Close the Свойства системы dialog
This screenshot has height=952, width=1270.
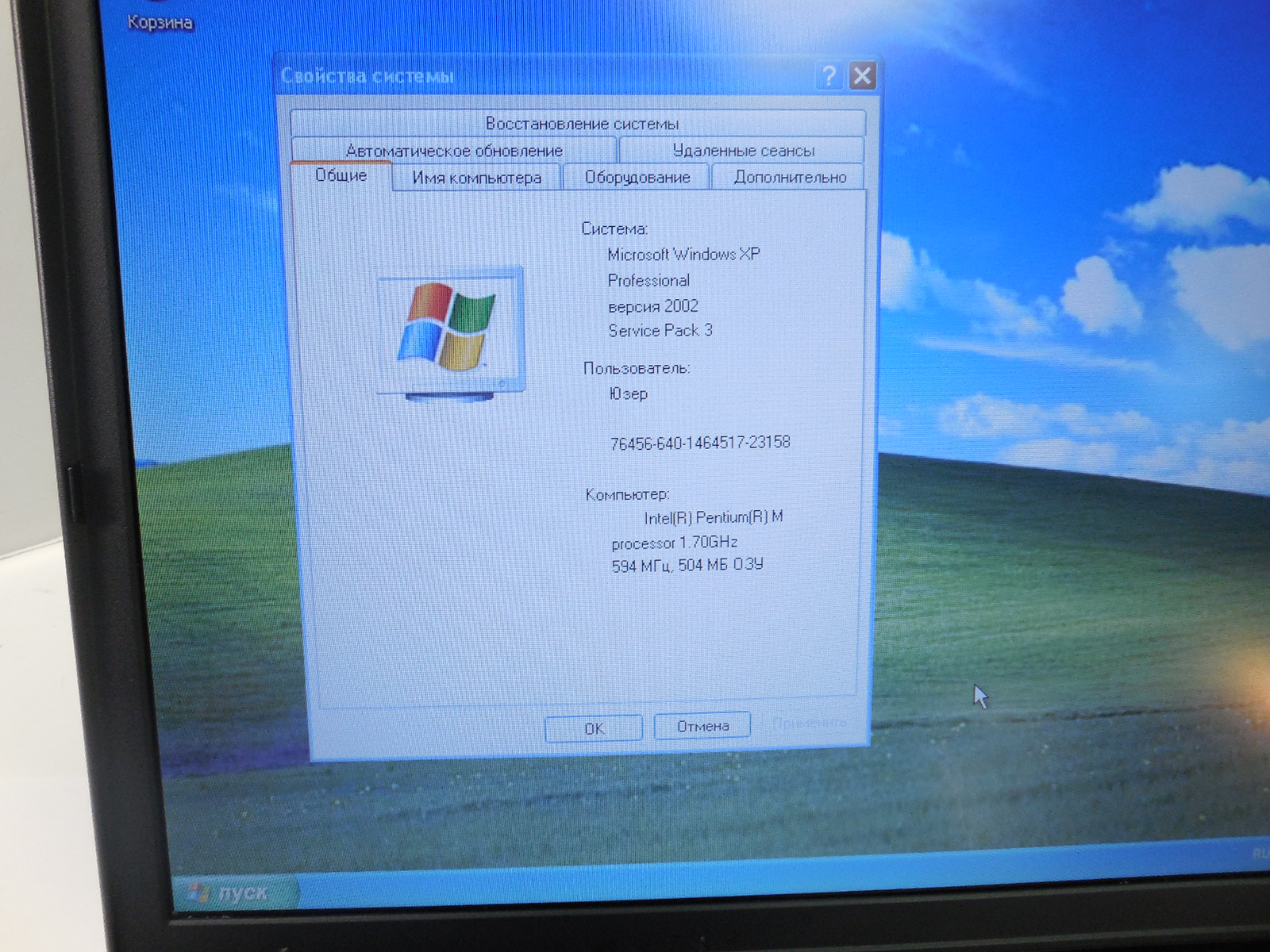862,76
